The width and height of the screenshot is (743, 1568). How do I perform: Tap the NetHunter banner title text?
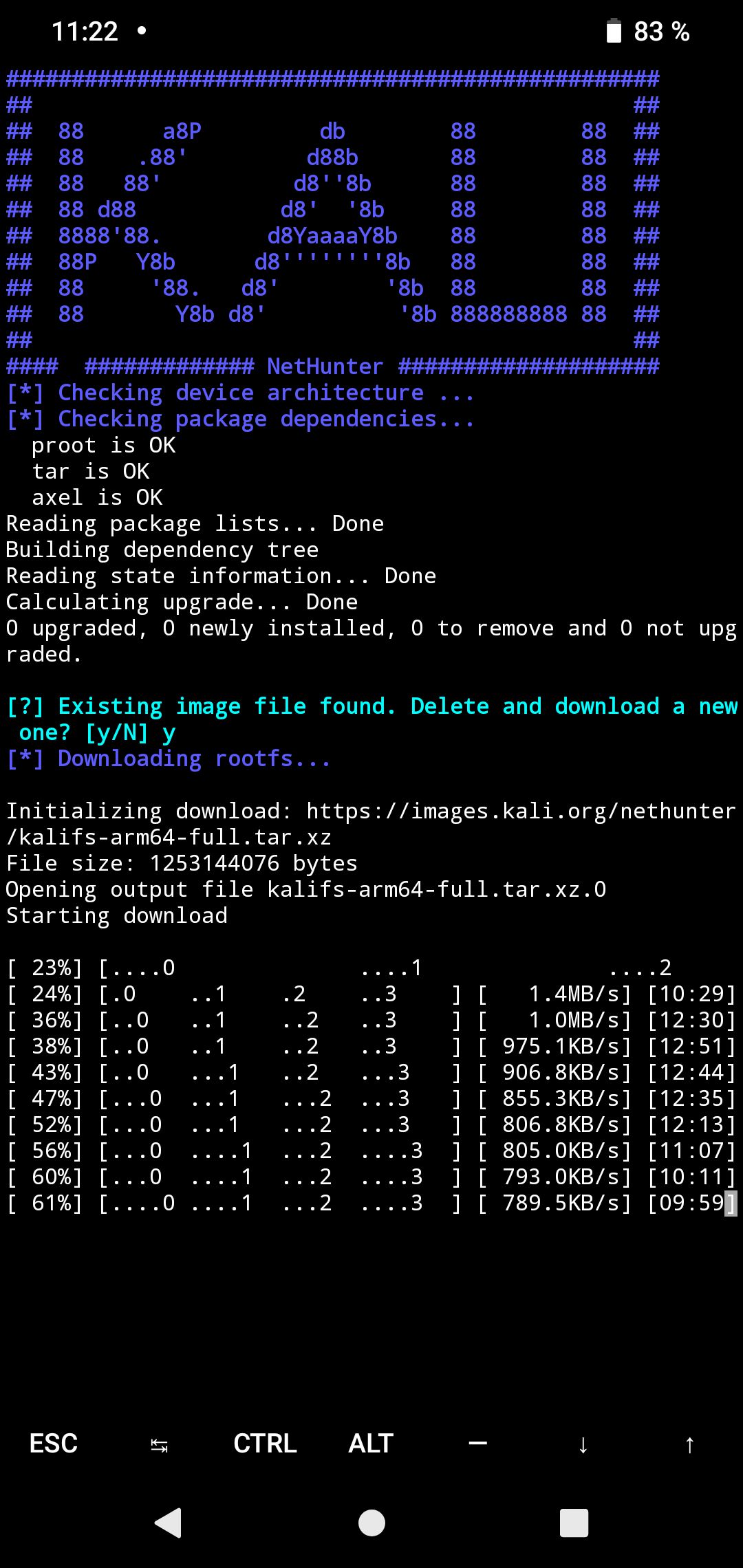pos(325,367)
